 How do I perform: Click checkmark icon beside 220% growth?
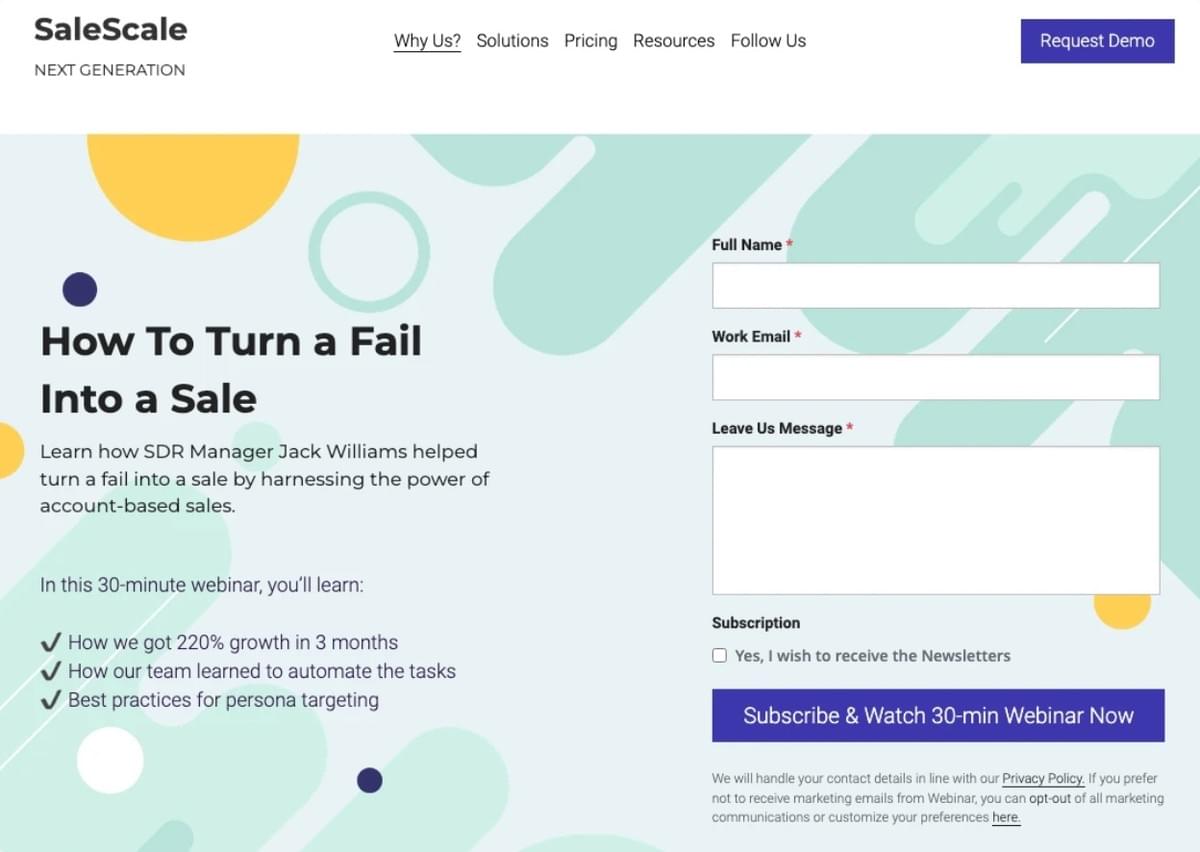[x=51, y=642]
